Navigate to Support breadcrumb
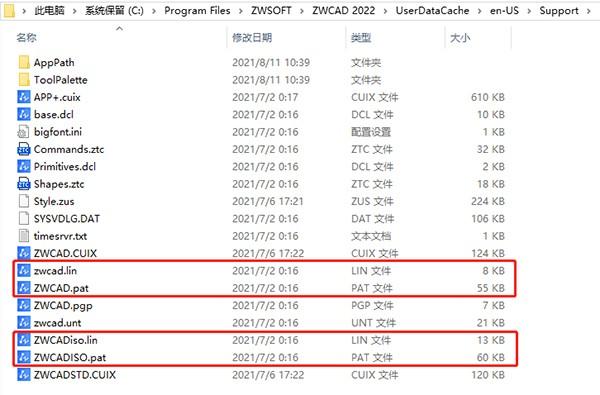Viewport: 600px width, 395px height. point(559,10)
